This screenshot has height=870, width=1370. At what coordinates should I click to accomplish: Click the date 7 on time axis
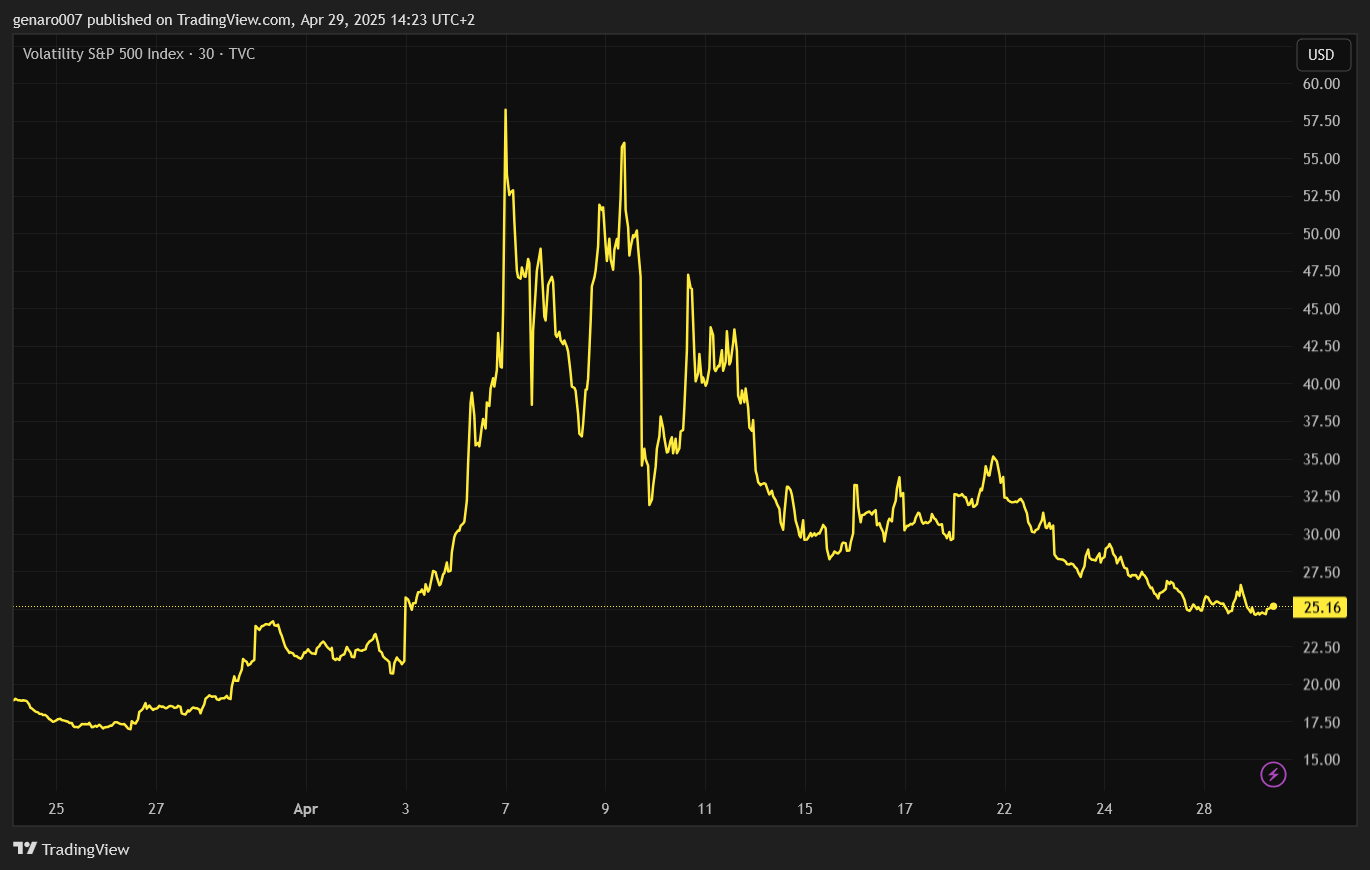pos(506,809)
